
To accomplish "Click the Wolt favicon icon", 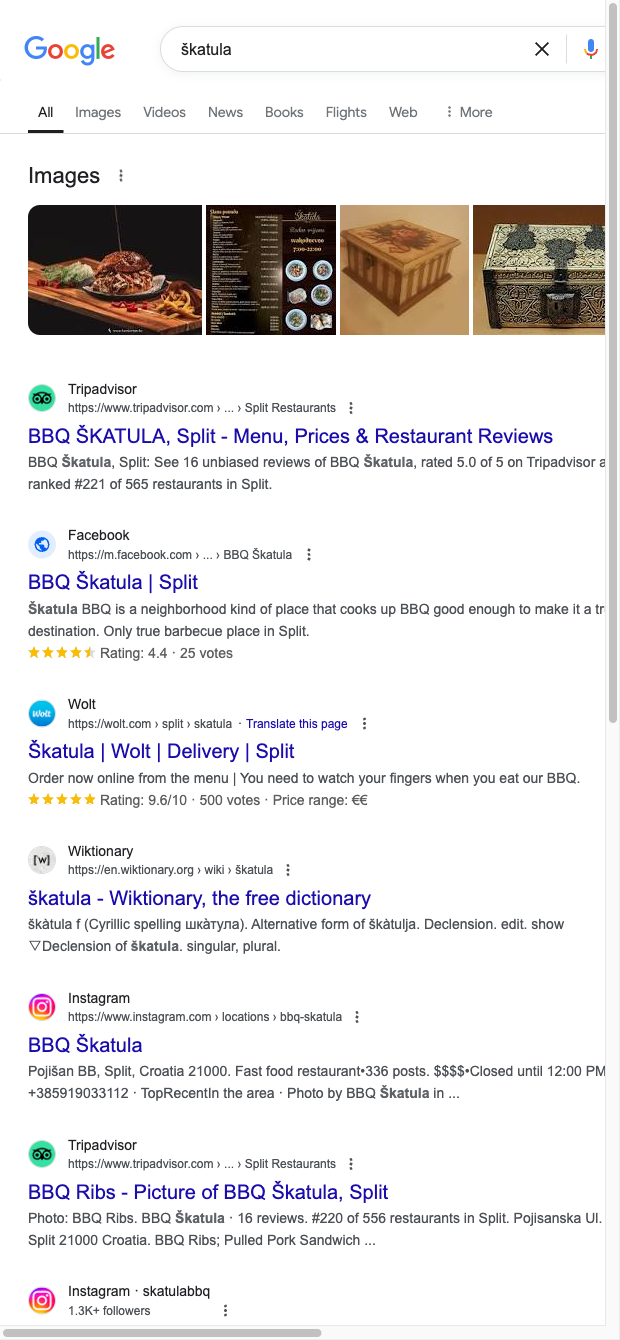I will [42, 714].
